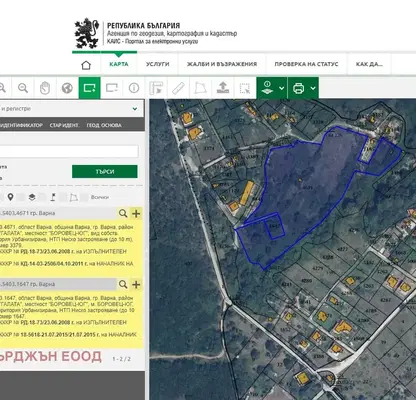Click the layers stack filter icon
The height and width of the screenshot is (400, 416).
pos(32,197)
